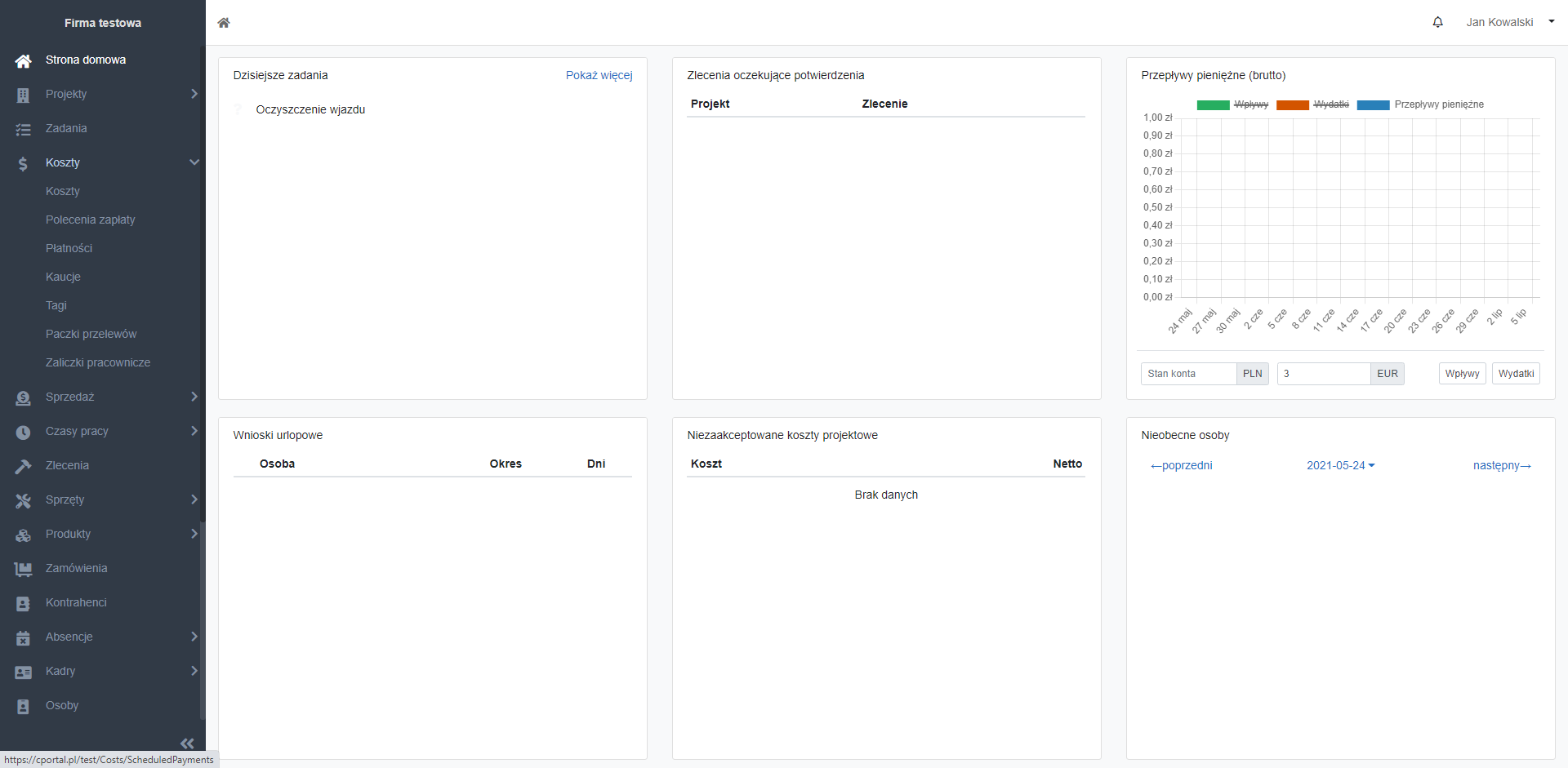This screenshot has width=1568, height=768.
Task: Click the notification bell icon
Action: pyautogui.click(x=1437, y=22)
